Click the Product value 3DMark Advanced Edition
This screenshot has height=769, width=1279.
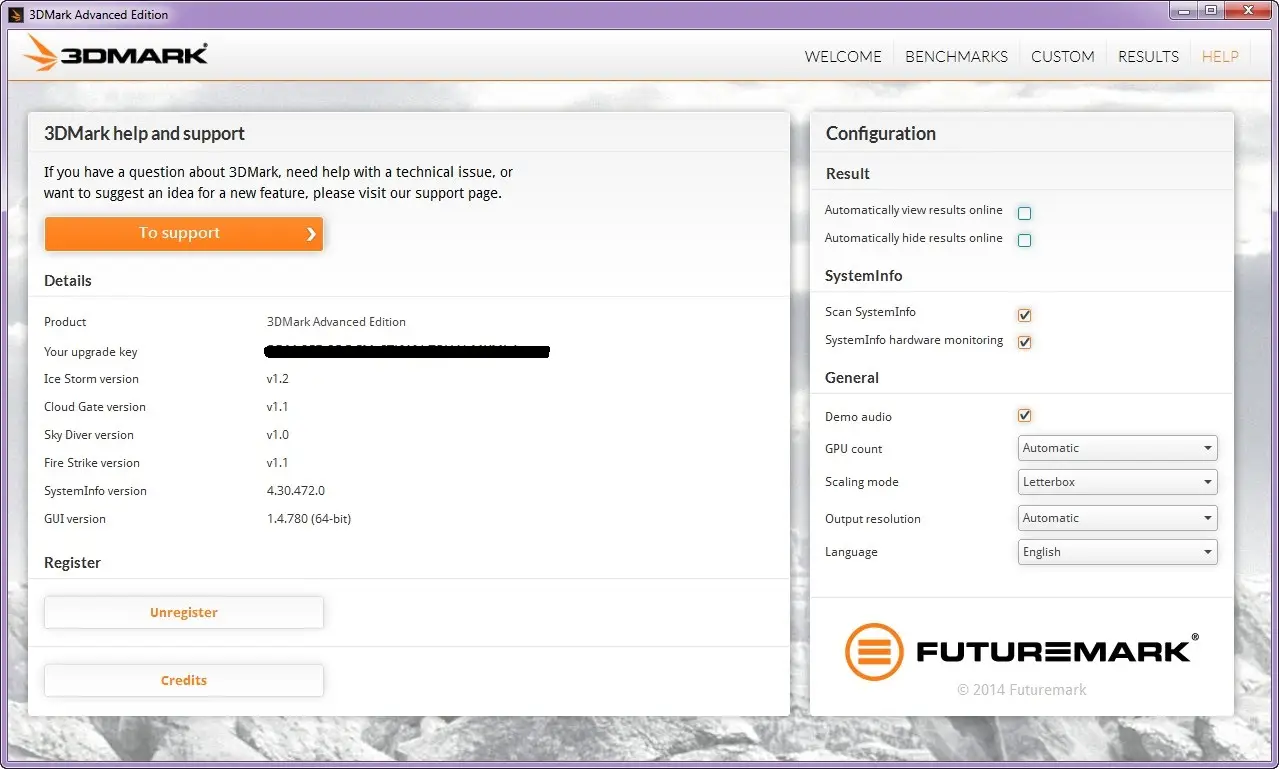336,322
